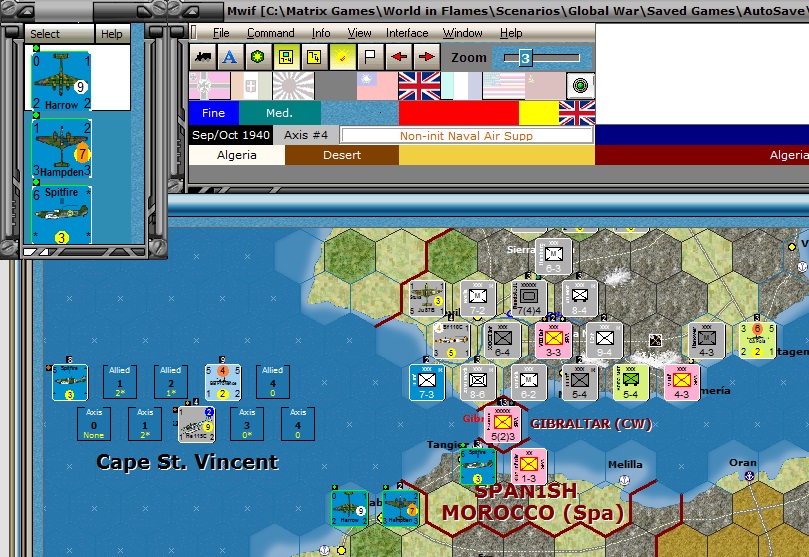Click the Axis 0 sea box section
Viewport: 809px width, 557px height.
[94, 424]
